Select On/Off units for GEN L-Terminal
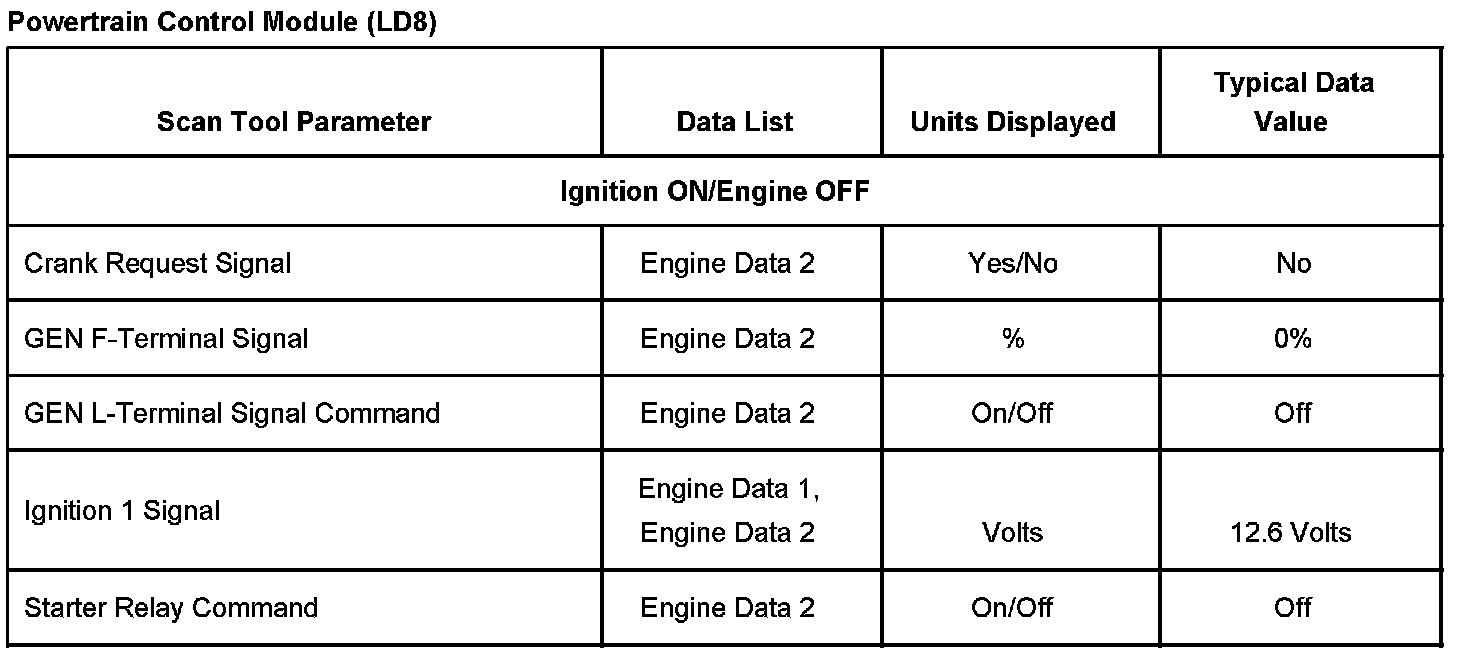This screenshot has width=1472, height=658. pos(1013,413)
